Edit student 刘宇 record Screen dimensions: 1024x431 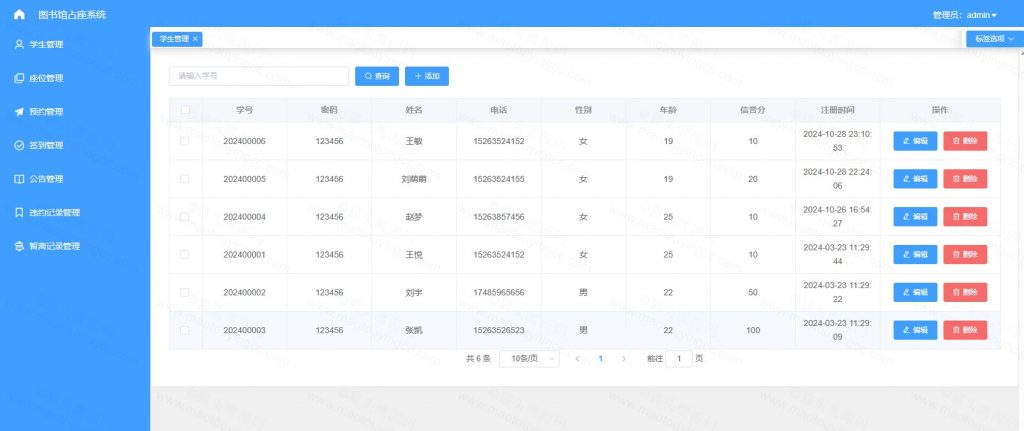point(915,293)
